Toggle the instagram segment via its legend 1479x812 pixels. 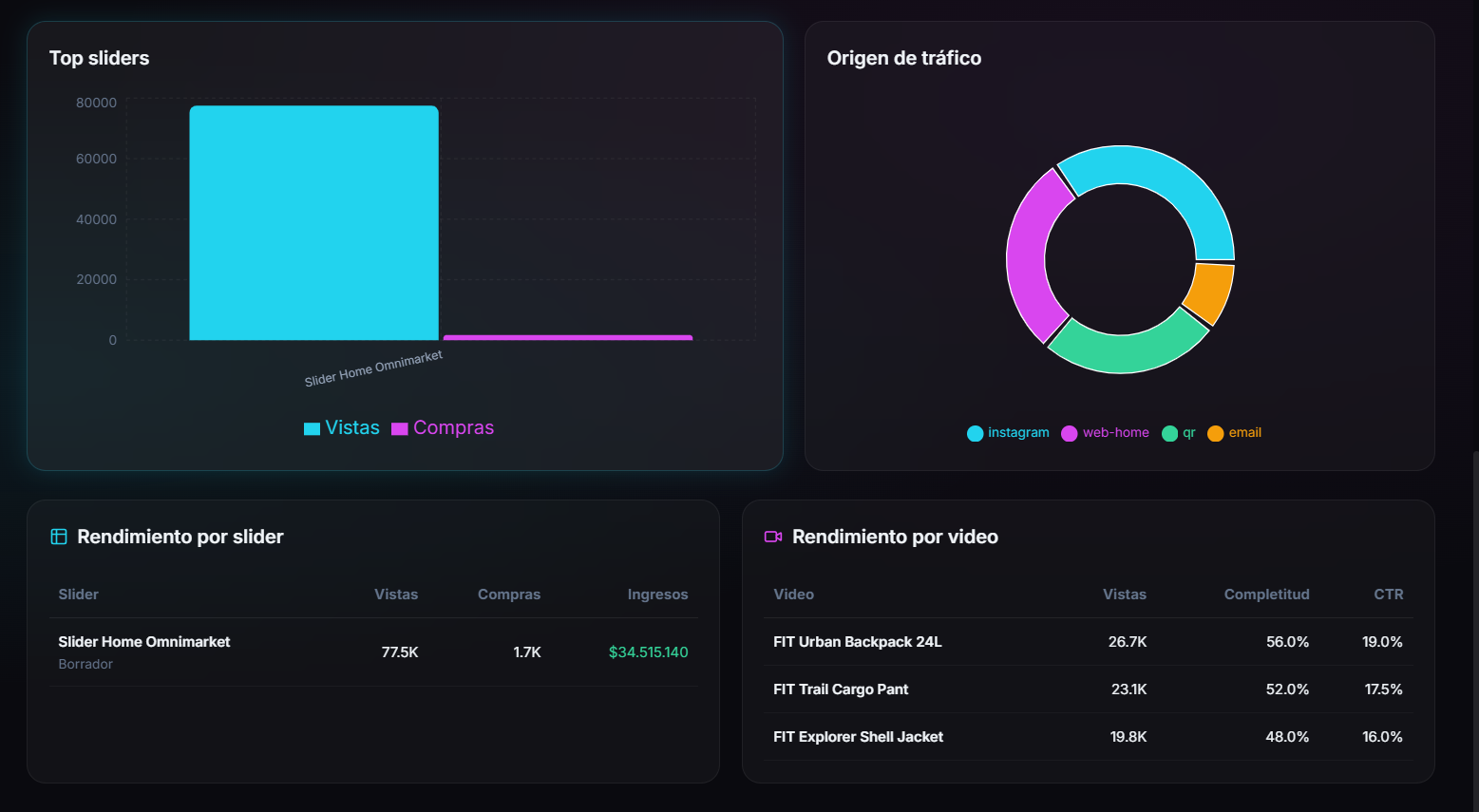click(x=1008, y=433)
